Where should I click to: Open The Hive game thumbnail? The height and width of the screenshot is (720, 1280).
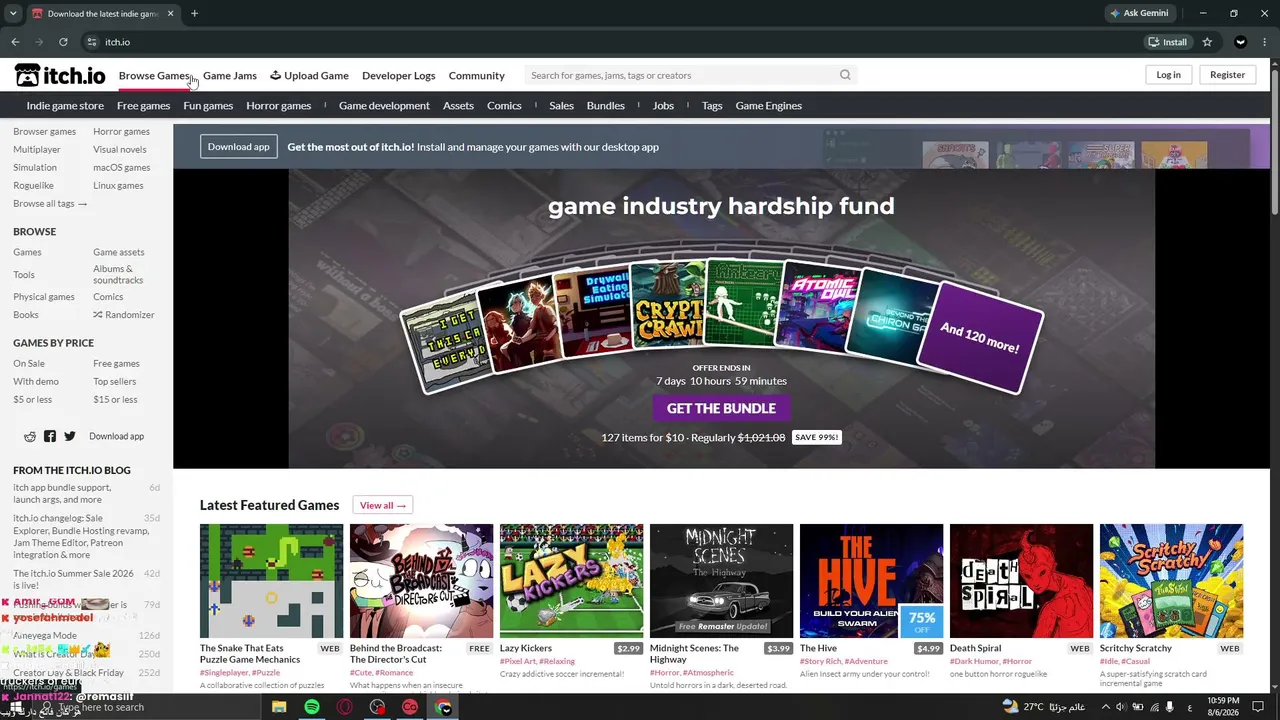871,581
